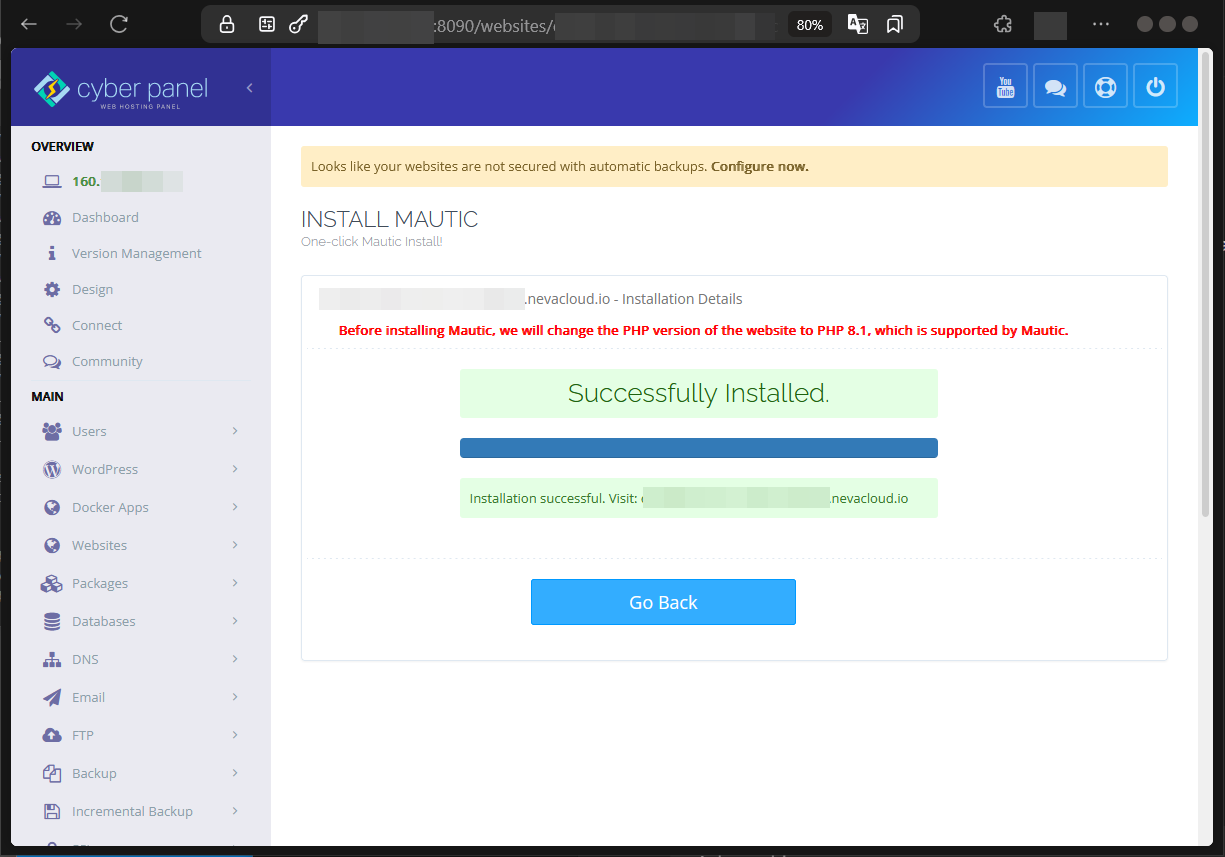Click the Go Back button
Image resolution: width=1225 pixels, height=857 pixels.
coord(663,602)
